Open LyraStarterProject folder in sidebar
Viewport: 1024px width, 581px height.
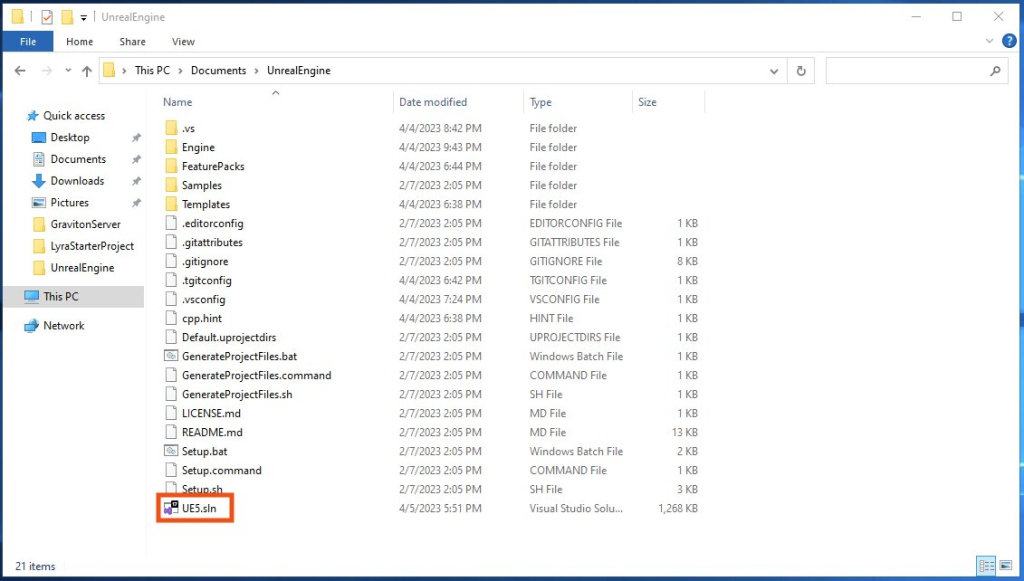(x=92, y=246)
